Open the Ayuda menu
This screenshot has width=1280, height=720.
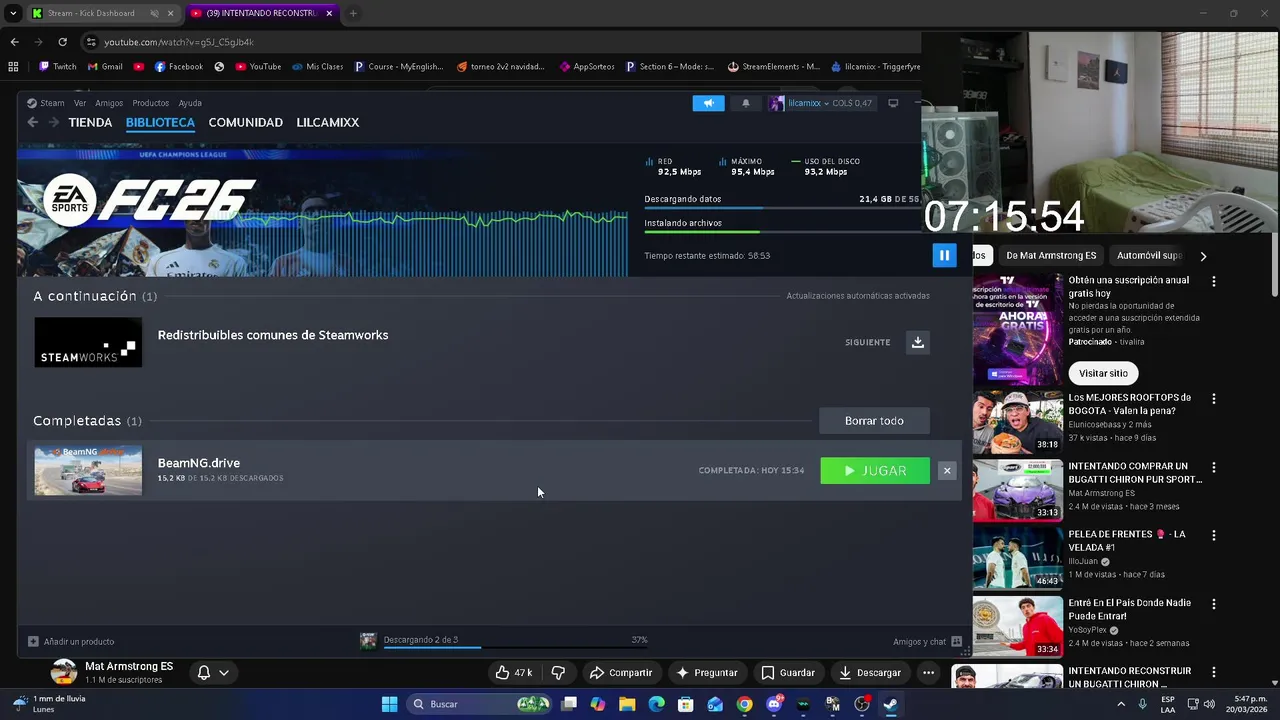[x=190, y=103]
